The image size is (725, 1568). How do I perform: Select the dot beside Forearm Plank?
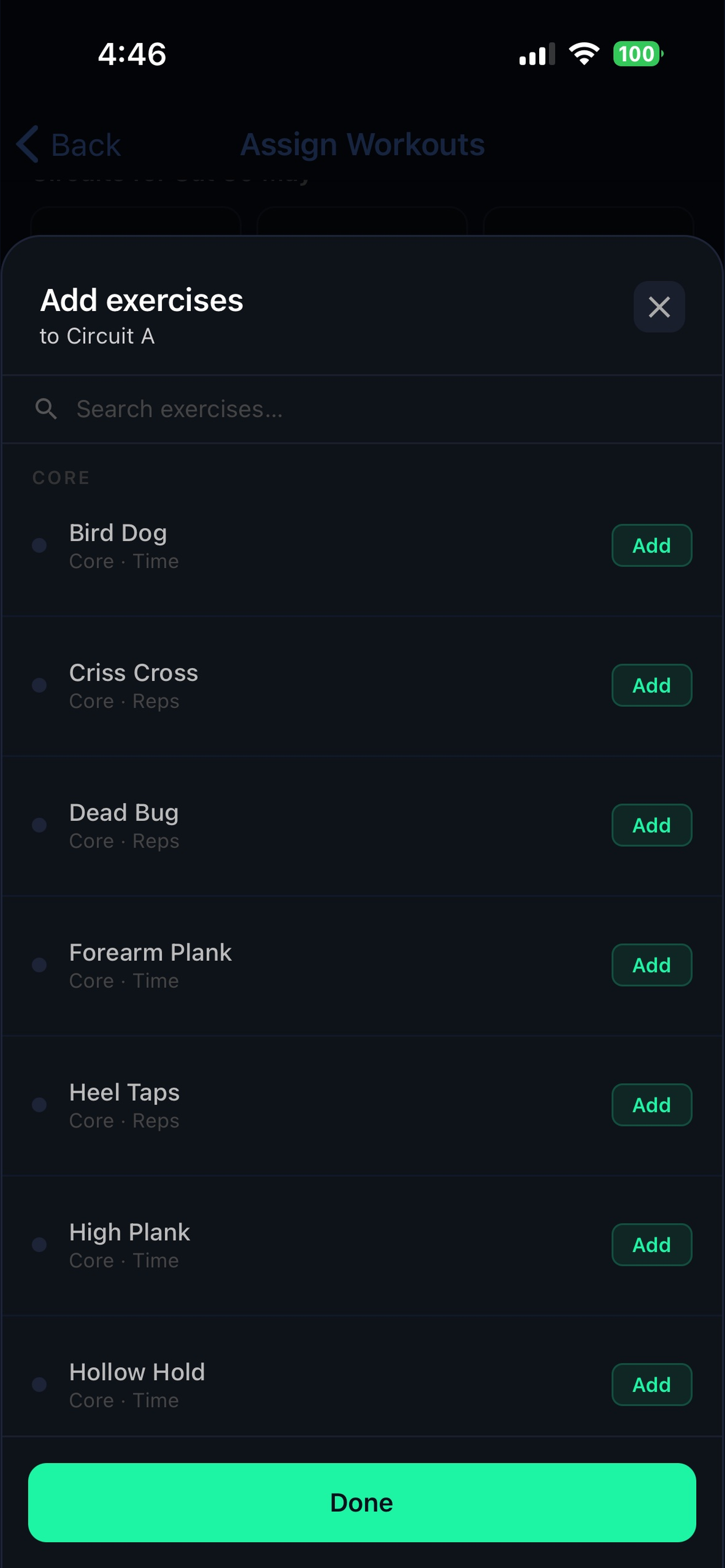click(x=40, y=965)
